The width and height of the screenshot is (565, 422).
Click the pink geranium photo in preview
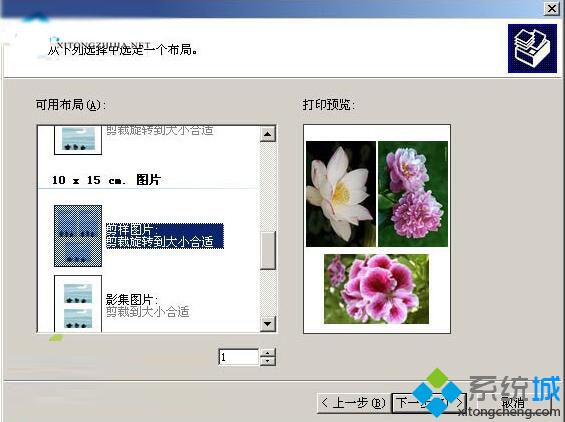(377, 289)
